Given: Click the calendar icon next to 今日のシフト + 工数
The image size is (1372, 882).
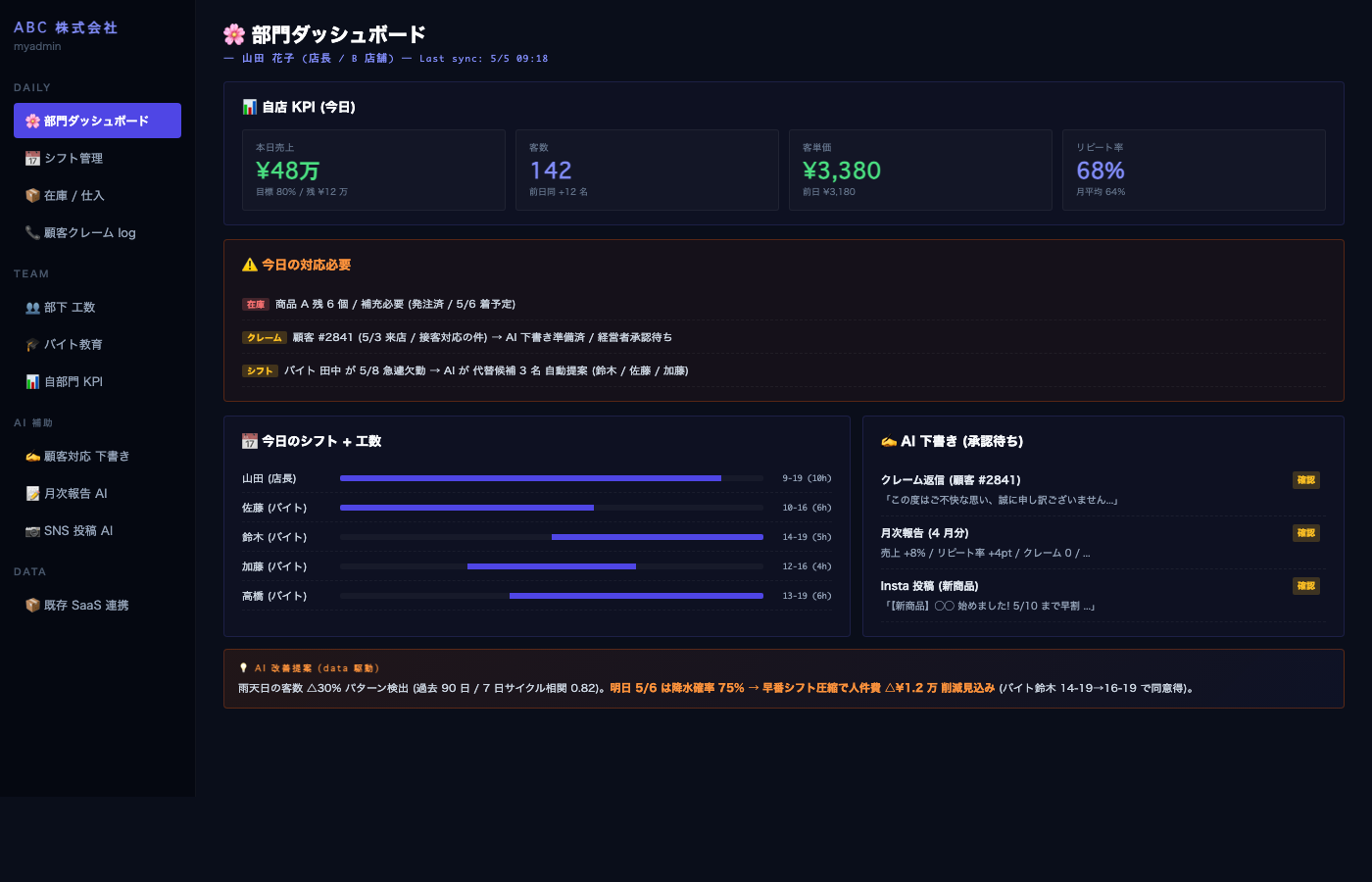Looking at the screenshot, I should point(250,441).
